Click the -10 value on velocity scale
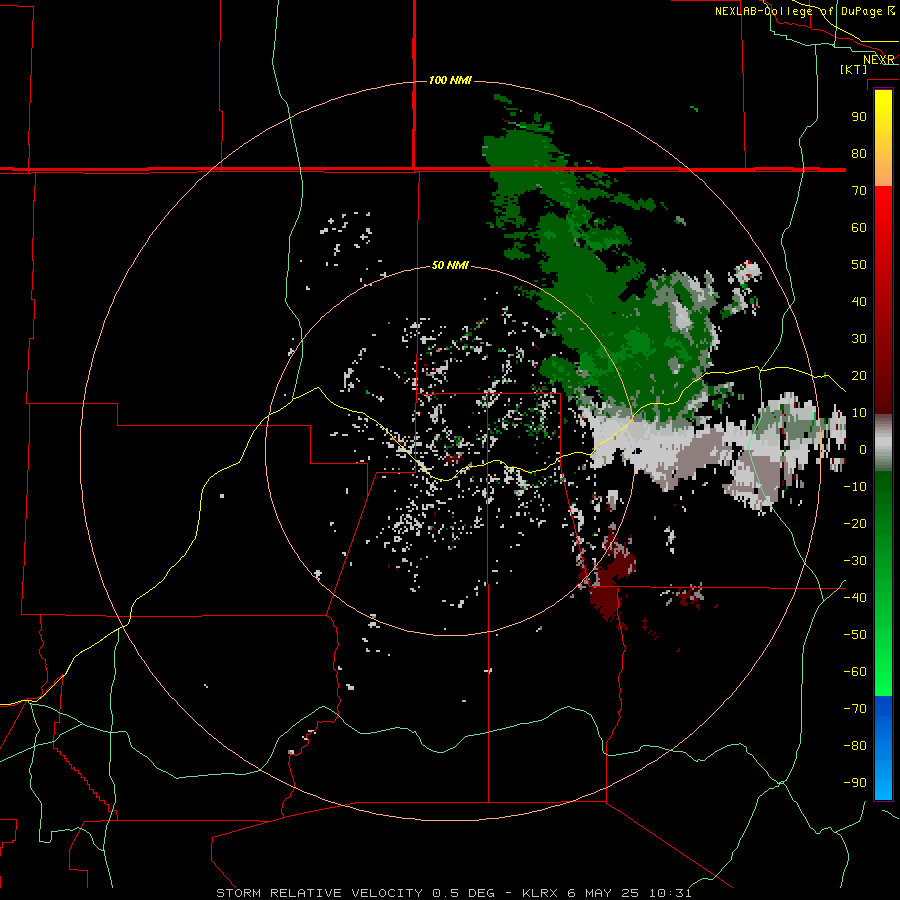900x900 pixels. pos(855,487)
